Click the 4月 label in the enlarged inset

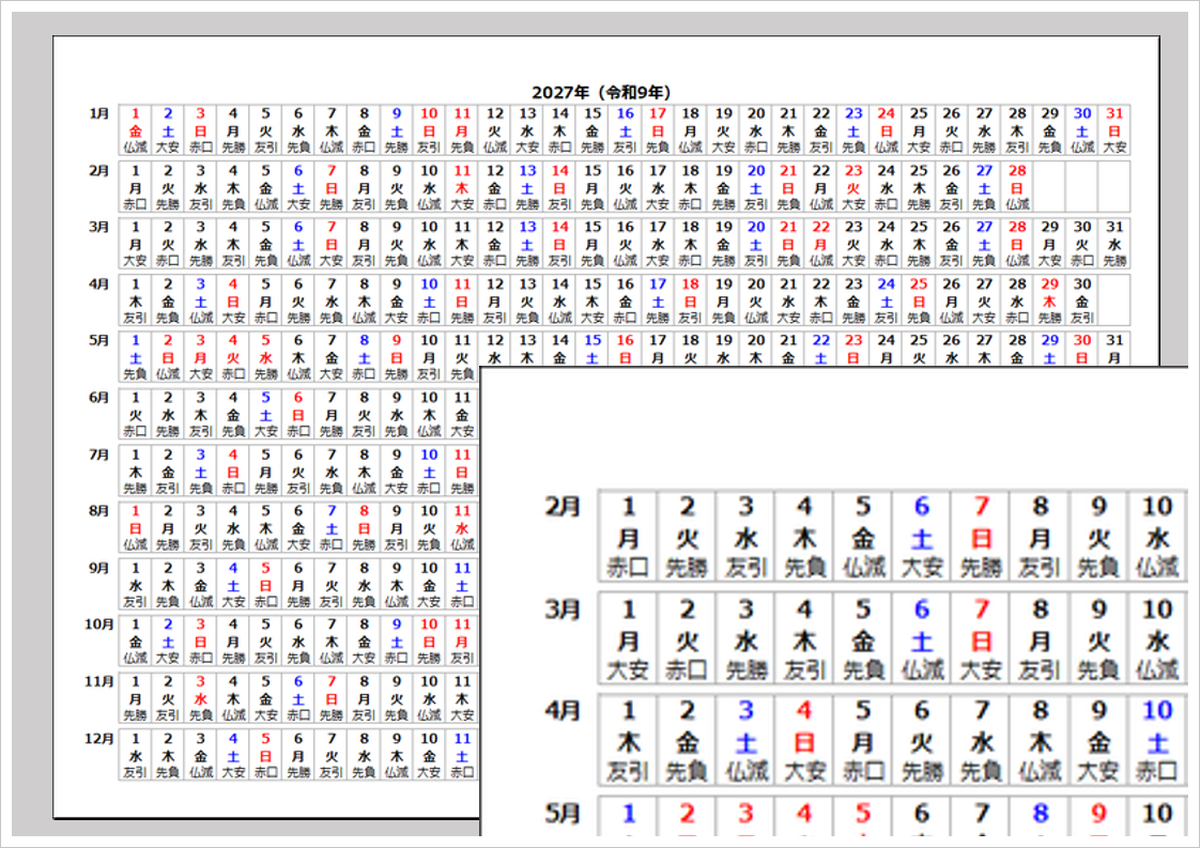pos(561,710)
